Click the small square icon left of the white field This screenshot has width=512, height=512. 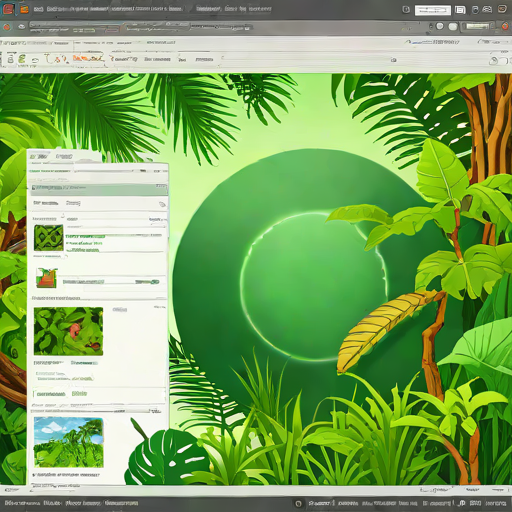(406, 9)
